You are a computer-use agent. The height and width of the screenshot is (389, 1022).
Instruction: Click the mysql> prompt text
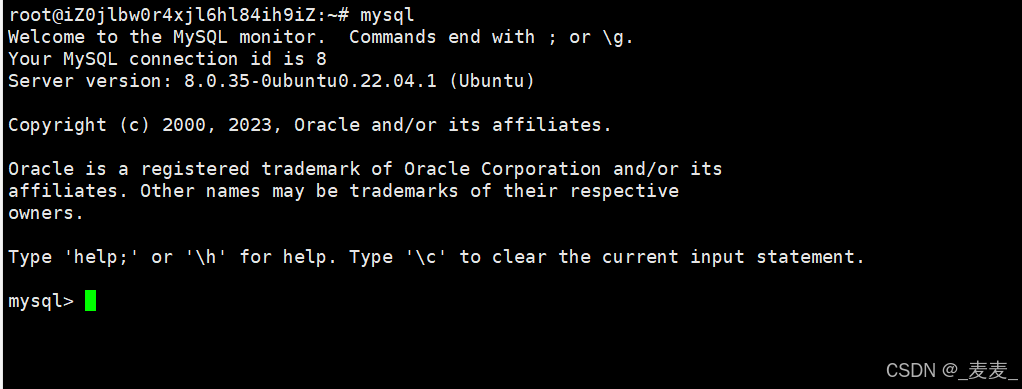coord(41,301)
